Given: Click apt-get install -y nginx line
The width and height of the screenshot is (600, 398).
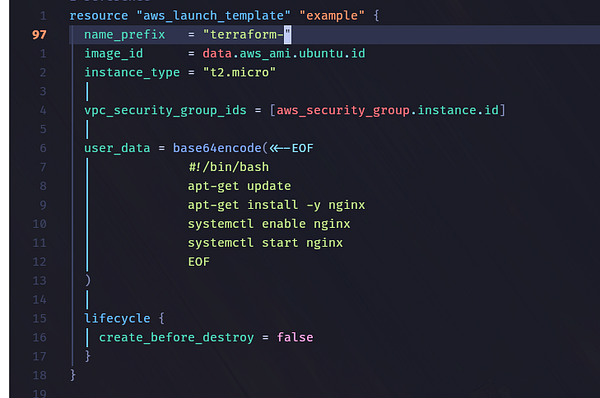Looking at the screenshot, I should pyautogui.click(x=276, y=205).
